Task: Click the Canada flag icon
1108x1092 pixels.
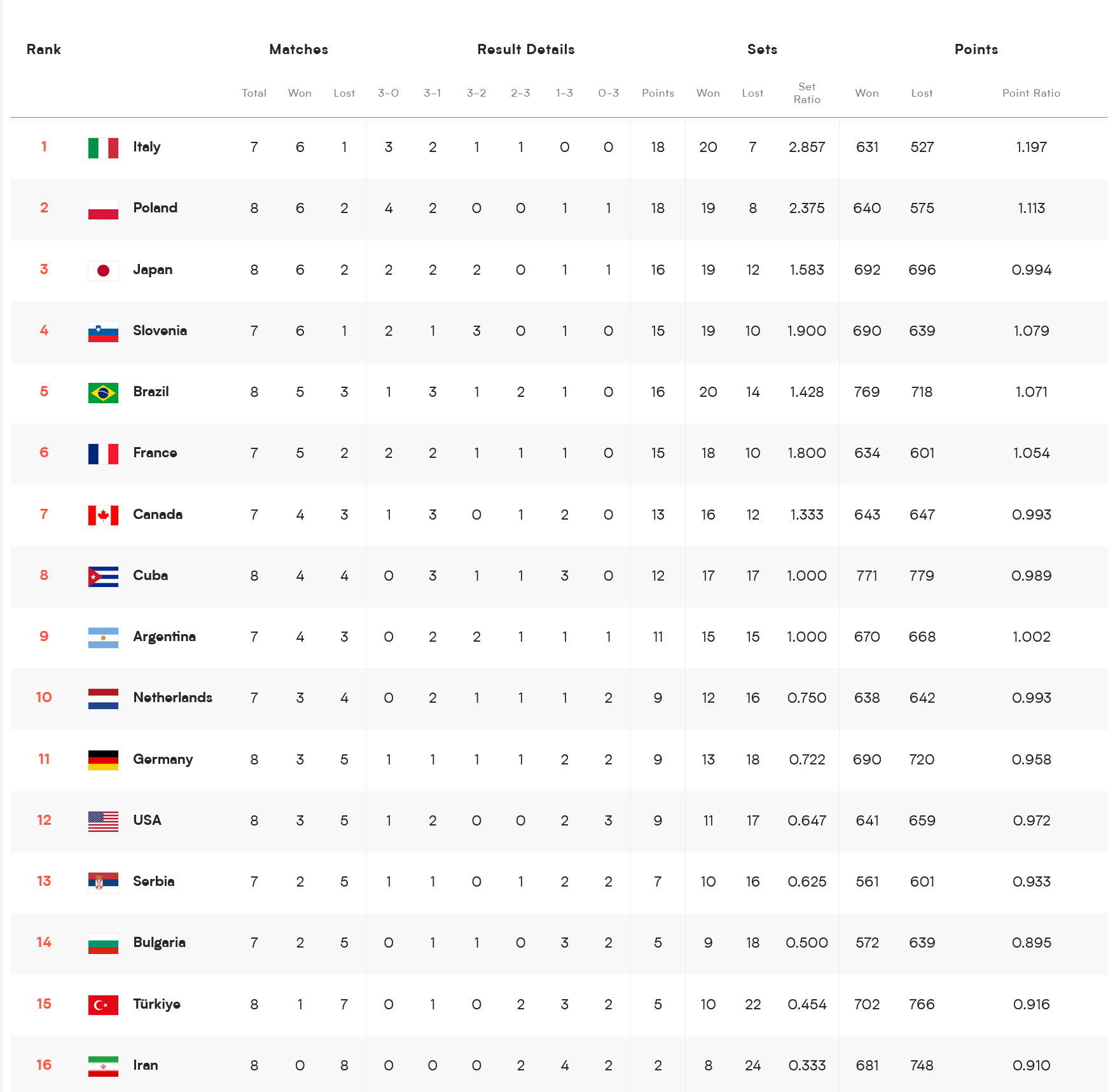Action: [x=103, y=515]
